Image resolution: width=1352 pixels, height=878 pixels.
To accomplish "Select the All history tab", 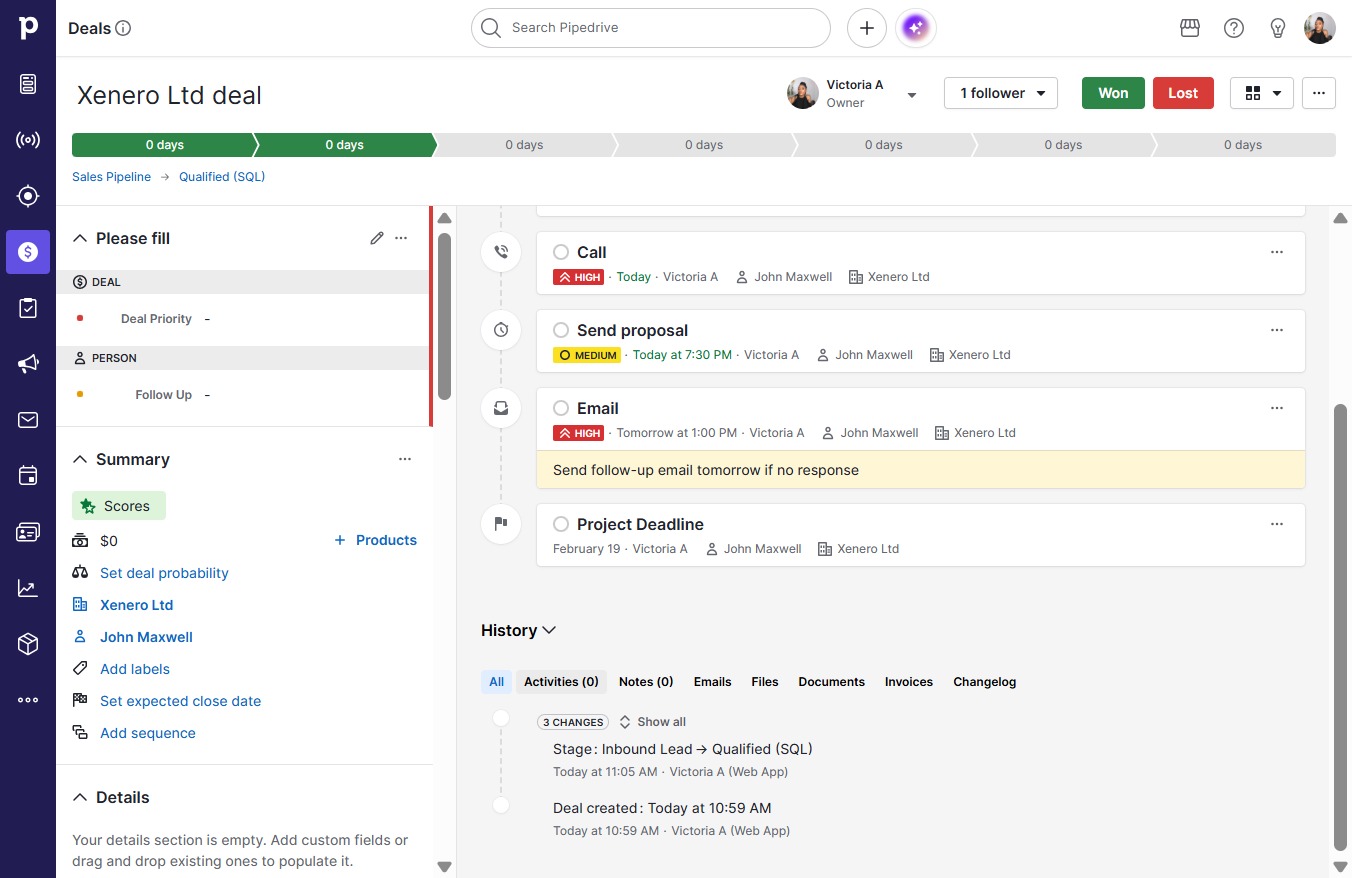I will 497,682.
